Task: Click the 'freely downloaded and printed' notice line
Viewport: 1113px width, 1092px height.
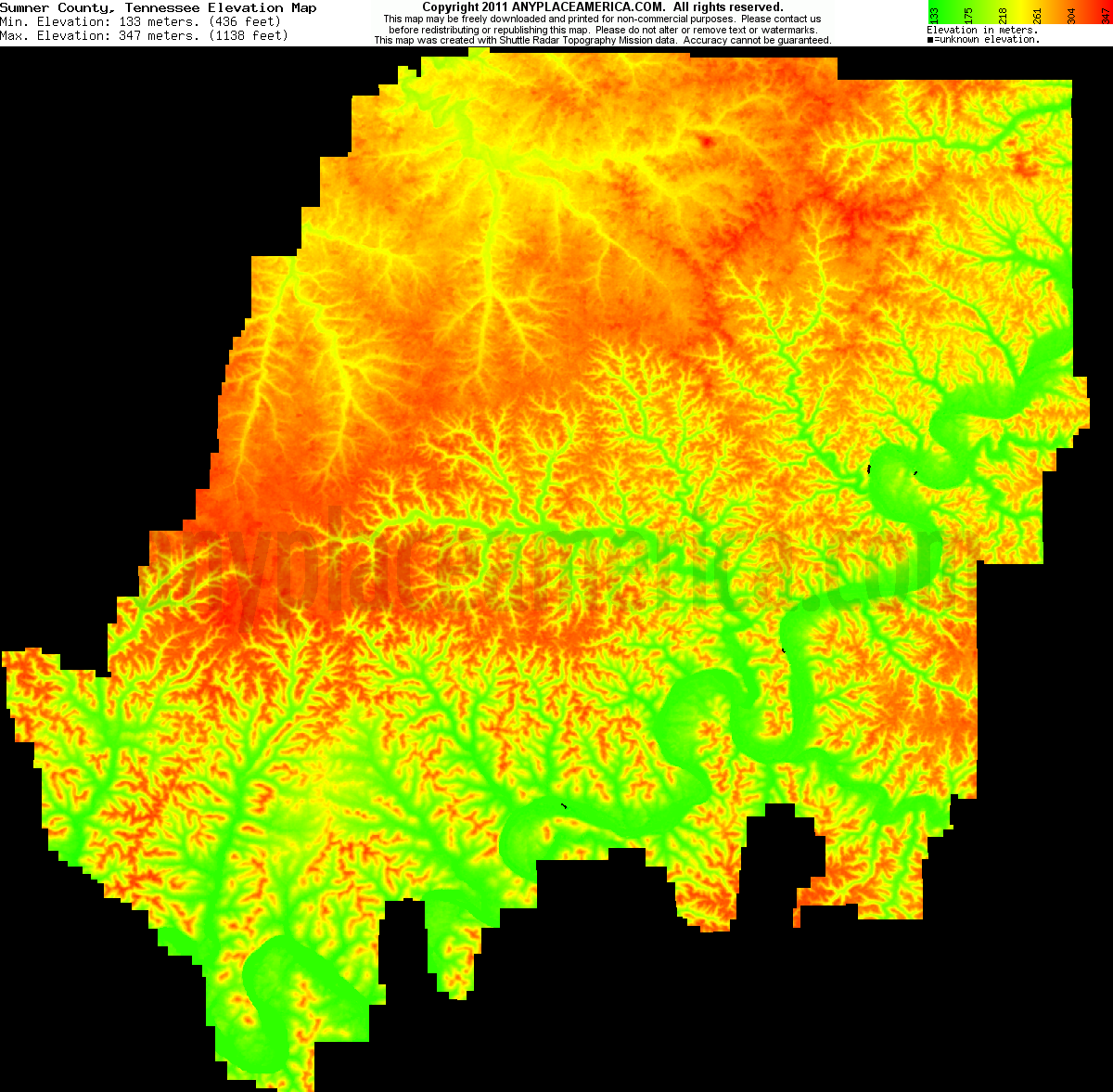Action: click(x=603, y=19)
